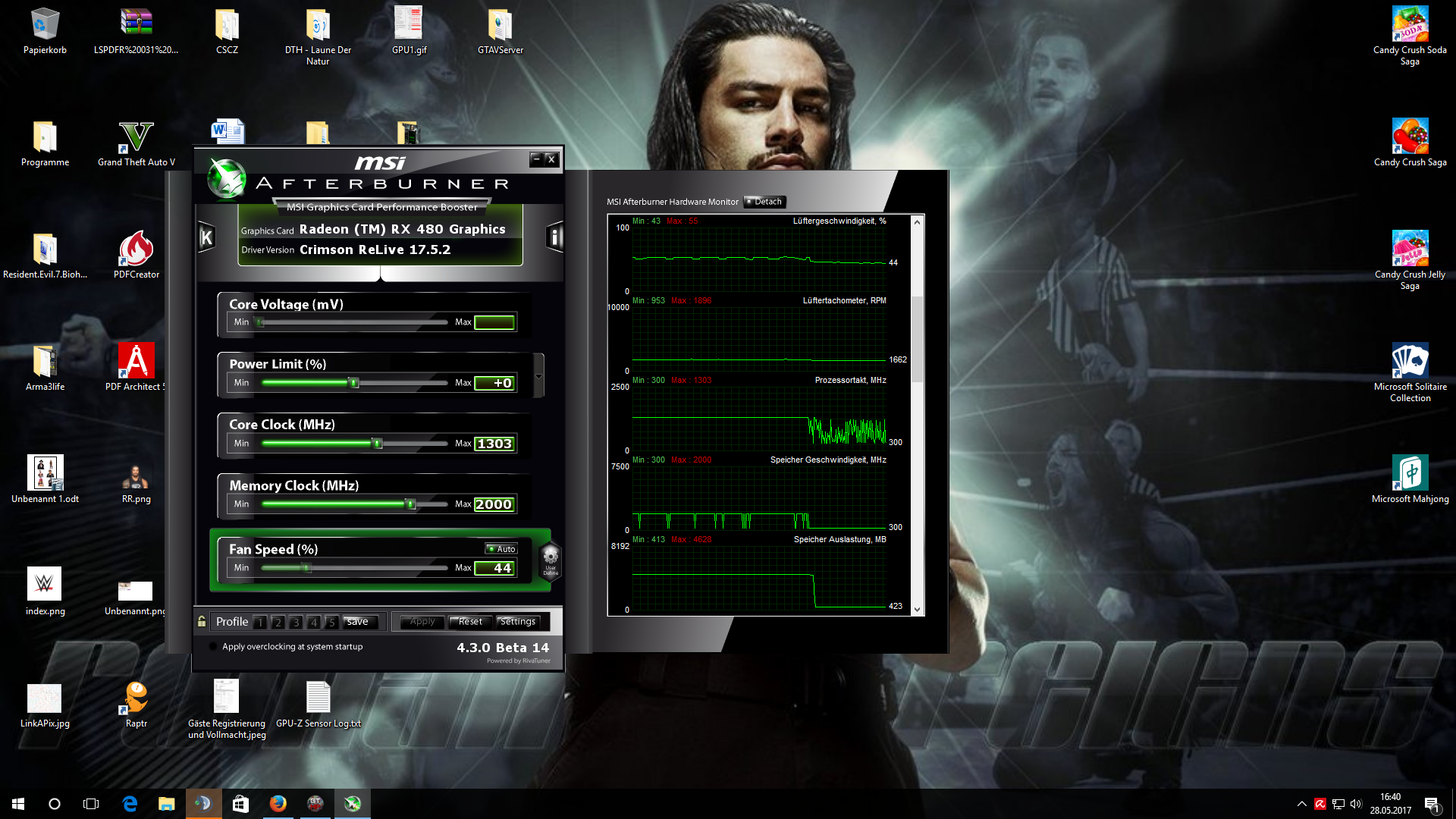Click MSI Afterburner taskbar icon
The height and width of the screenshot is (819, 1456).
tap(353, 804)
